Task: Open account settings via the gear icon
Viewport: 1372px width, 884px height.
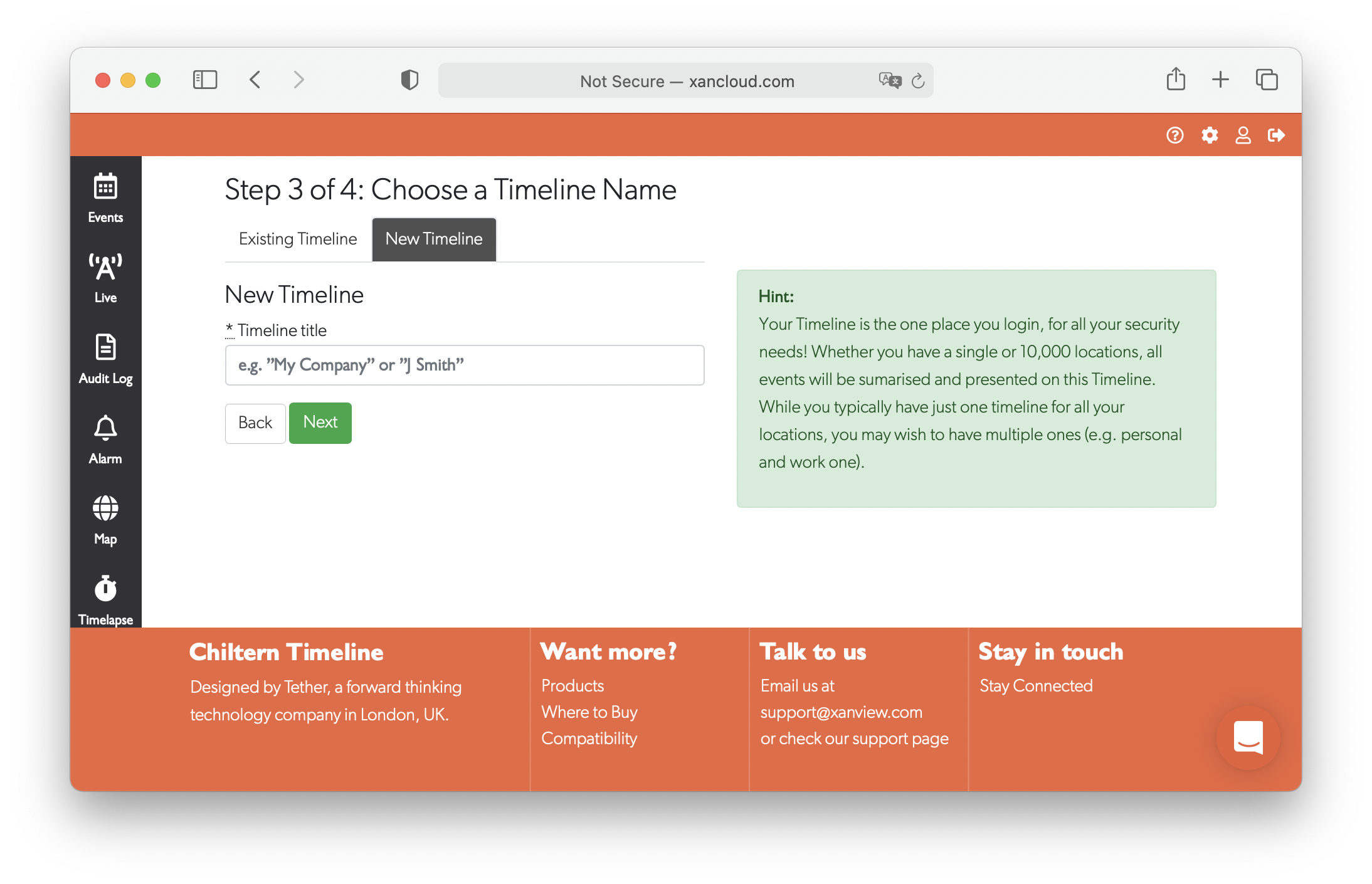Action: click(1210, 134)
